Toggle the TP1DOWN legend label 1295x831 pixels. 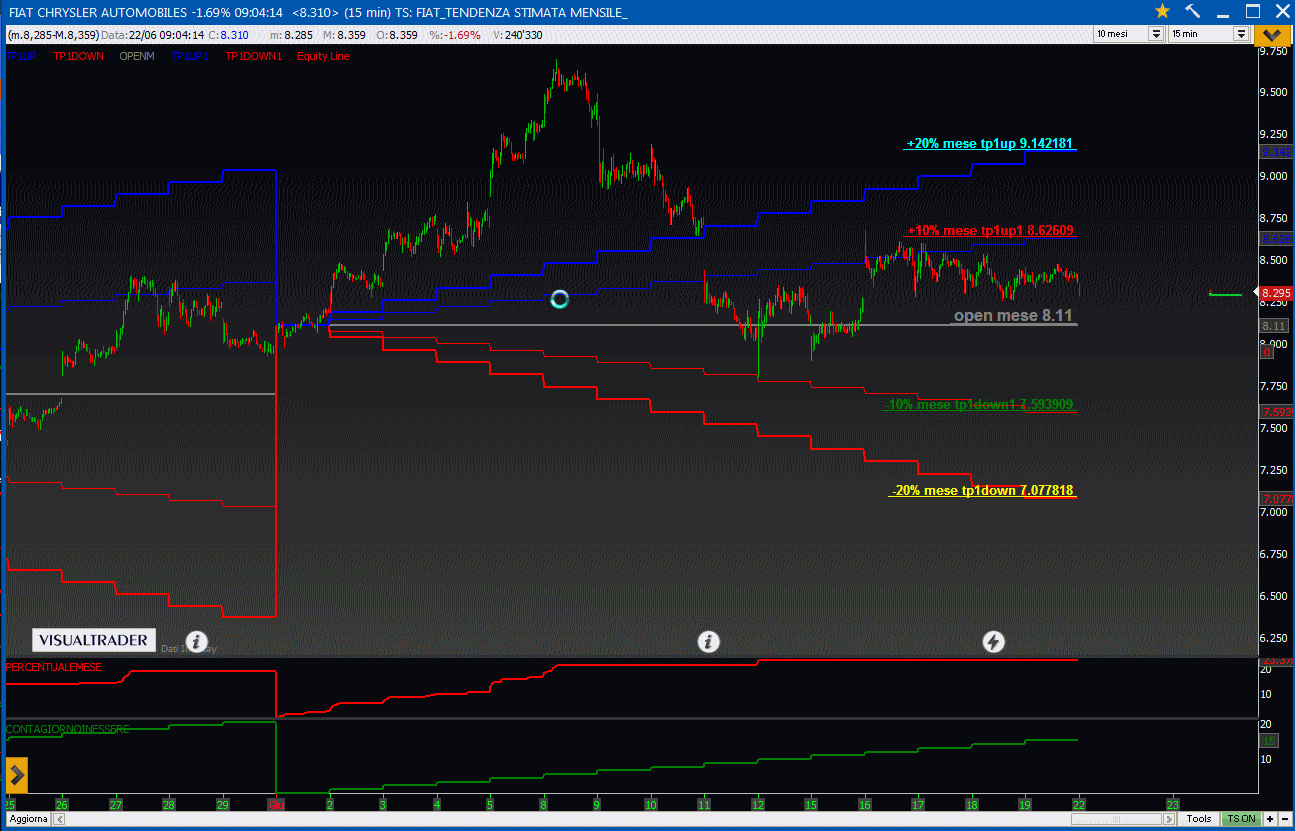pos(79,57)
